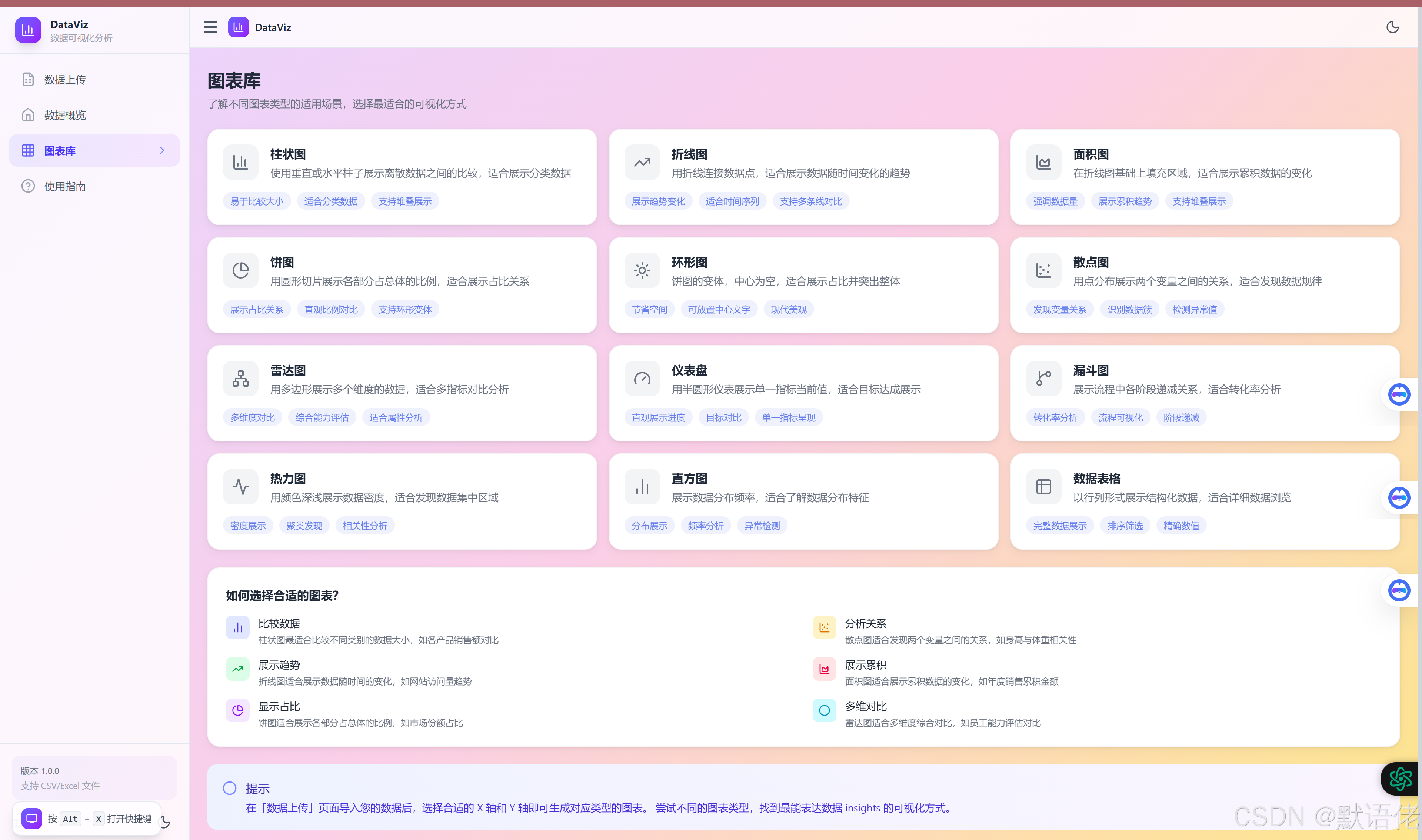The width and height of the screenshot is (1422, 840).
Task: Select the 比较数据 guide entry
Action: [279, 623]
